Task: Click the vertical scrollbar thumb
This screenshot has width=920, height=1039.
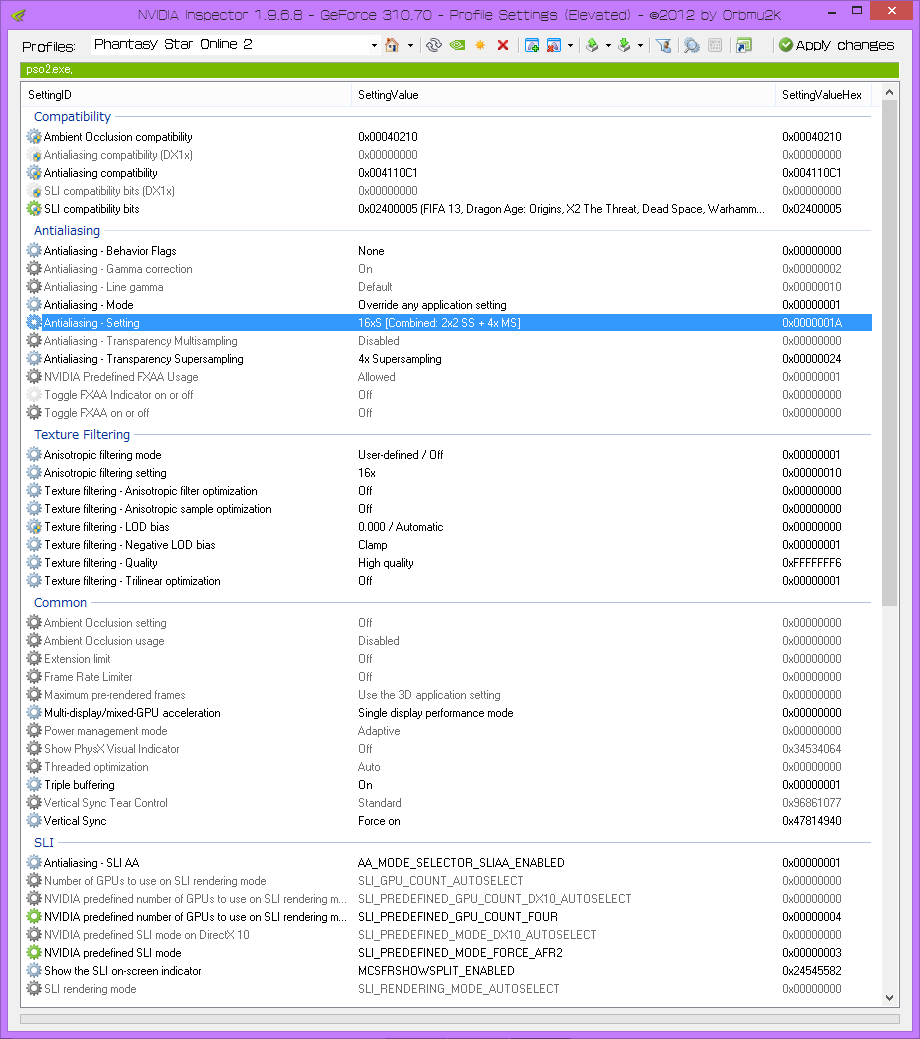Action: pos(890,353)
